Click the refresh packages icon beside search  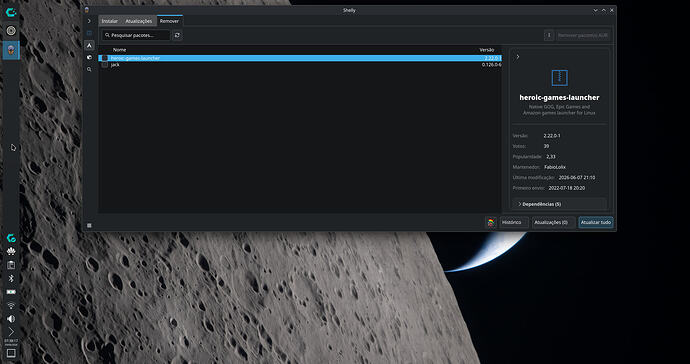point(177,35)
